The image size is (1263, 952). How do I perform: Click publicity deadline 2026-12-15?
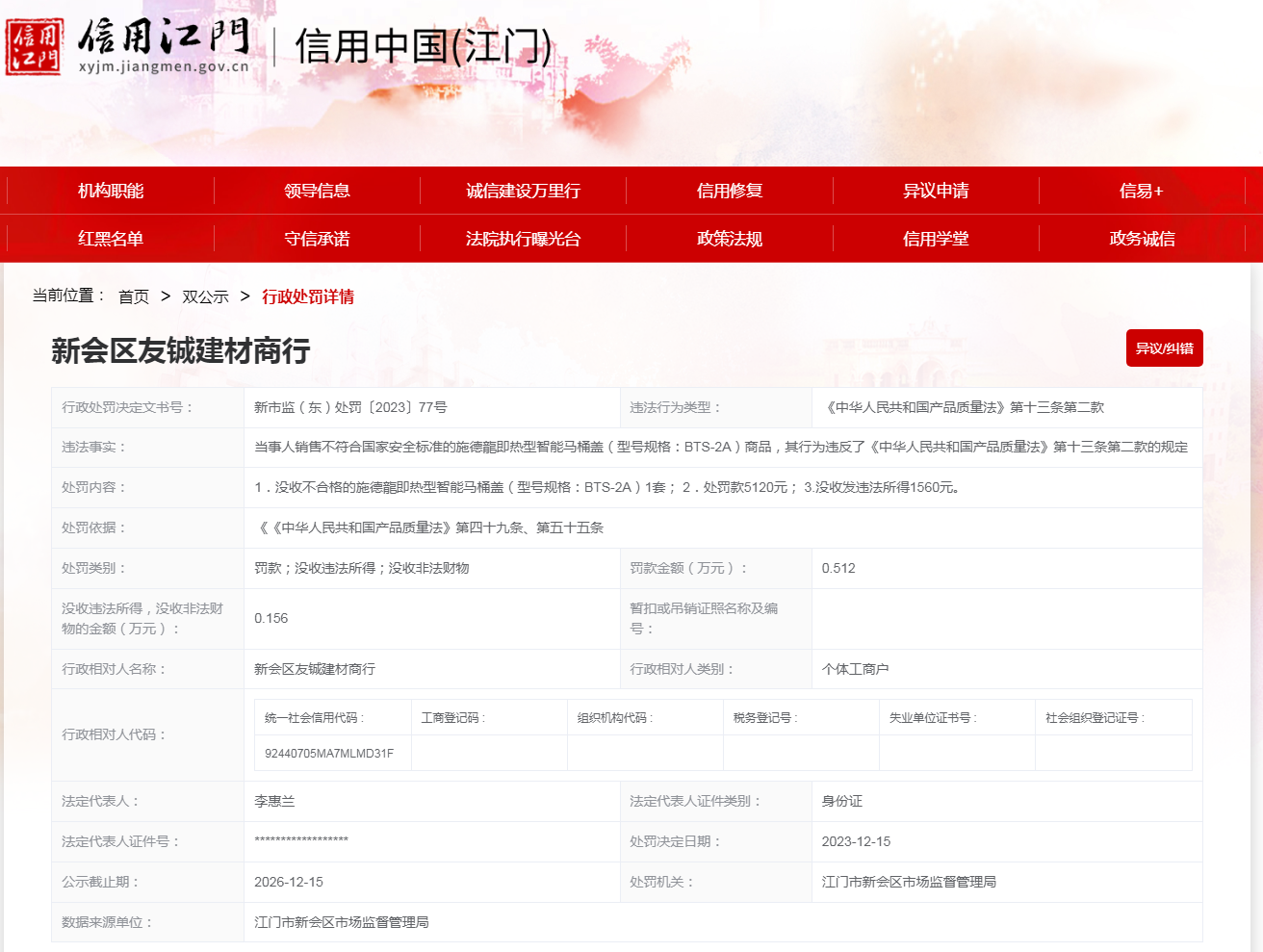tap(289, 882)
